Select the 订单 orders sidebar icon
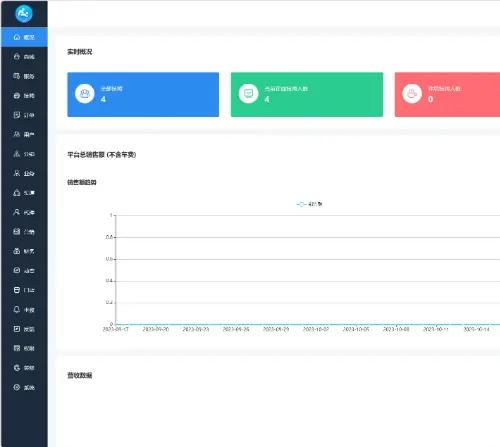Image resolution: width=500 pixels, height=447 pixels. click(17, 115)
